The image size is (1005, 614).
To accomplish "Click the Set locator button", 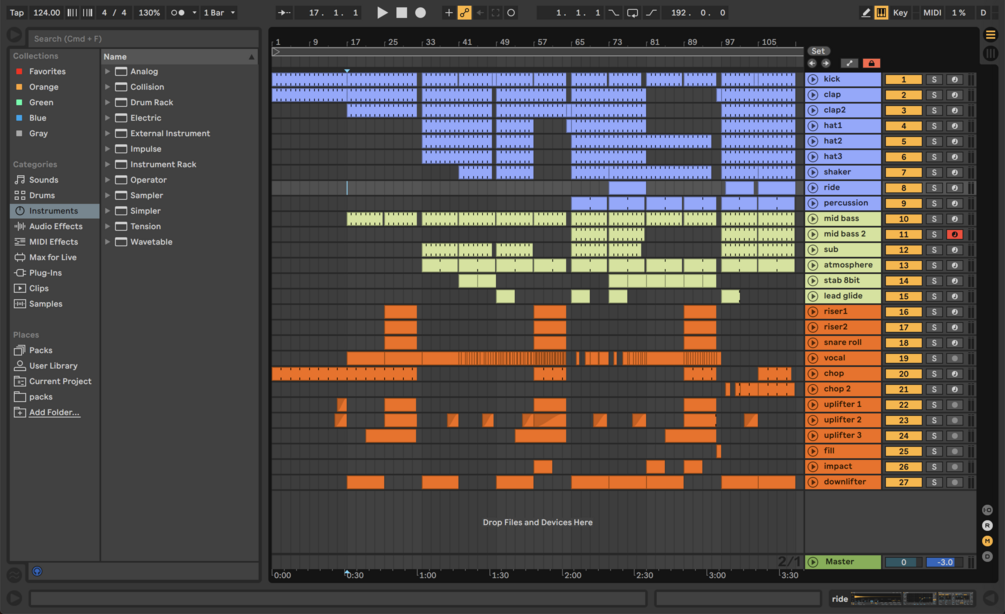I will pyautogui.click(x=818, y=51).
